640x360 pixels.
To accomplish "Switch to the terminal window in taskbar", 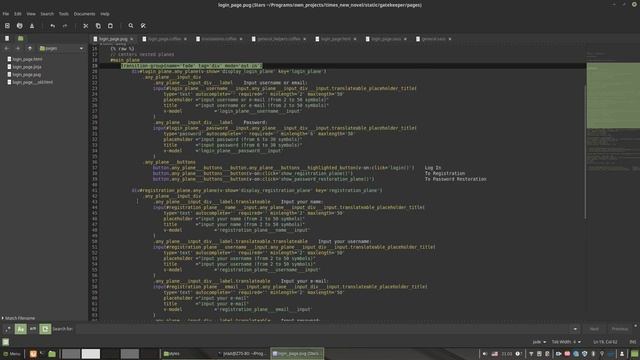I will 243,353.
